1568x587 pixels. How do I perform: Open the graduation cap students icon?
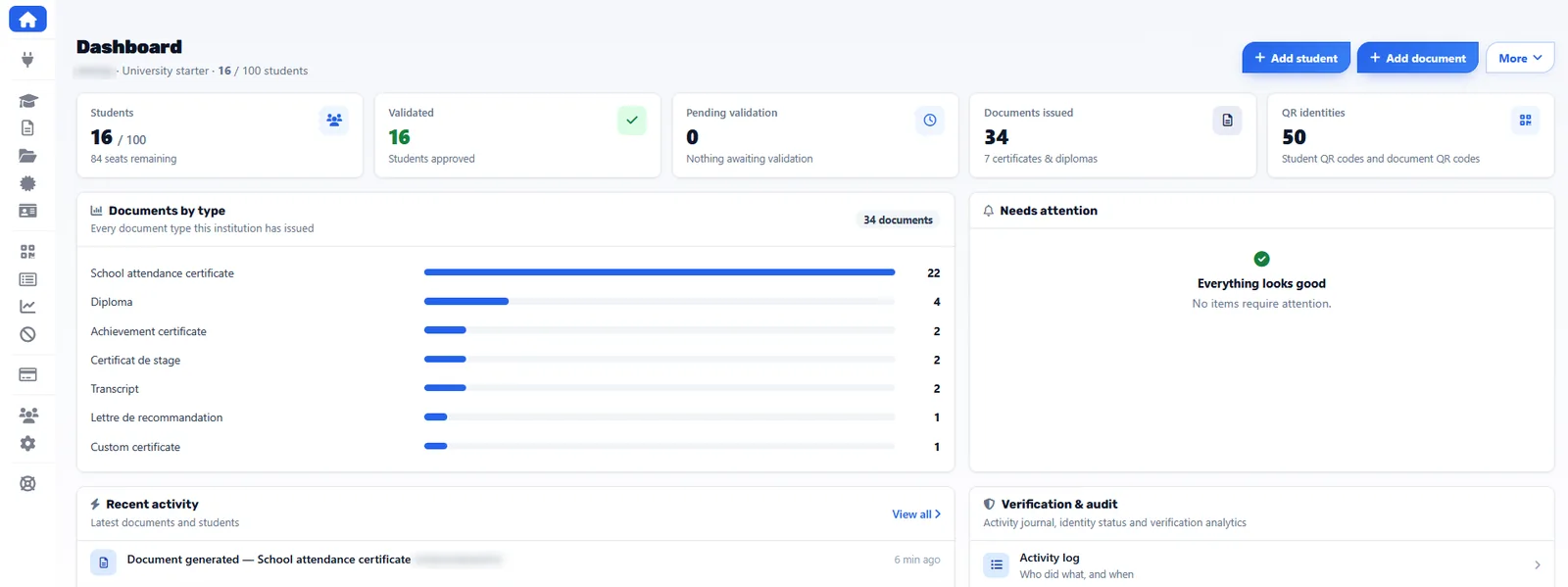click(27, 101)
